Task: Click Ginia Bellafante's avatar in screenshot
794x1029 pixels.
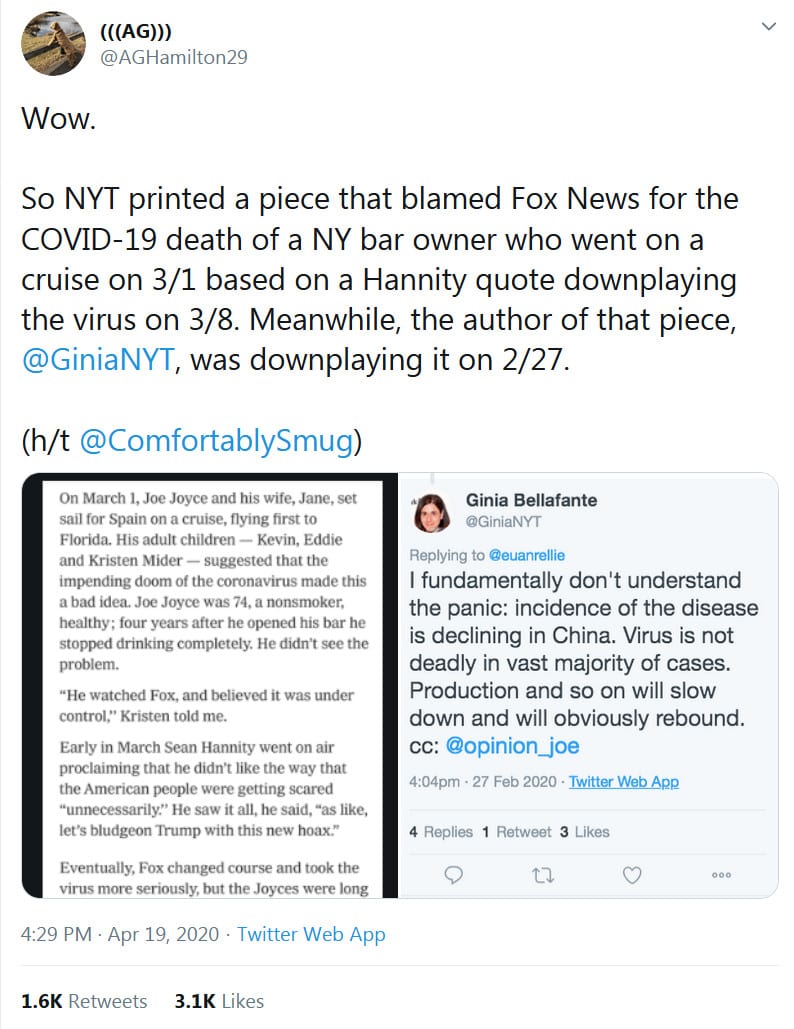Action: click(432, 511)
